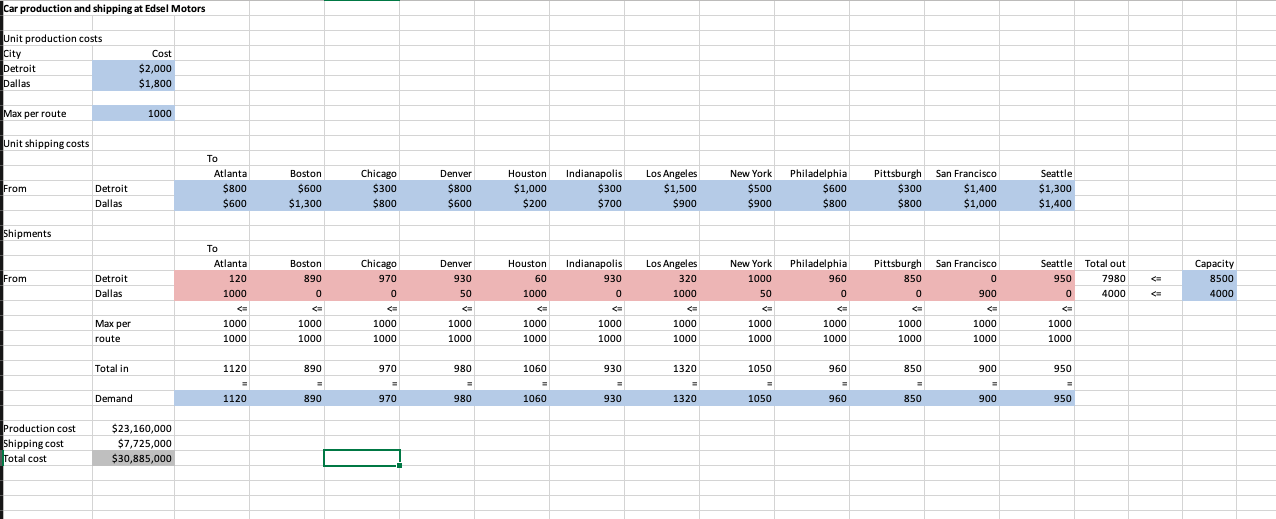
Task: Select the title cell 'Car production and shipping at Edsel Motors'
Action: [105, 9]
